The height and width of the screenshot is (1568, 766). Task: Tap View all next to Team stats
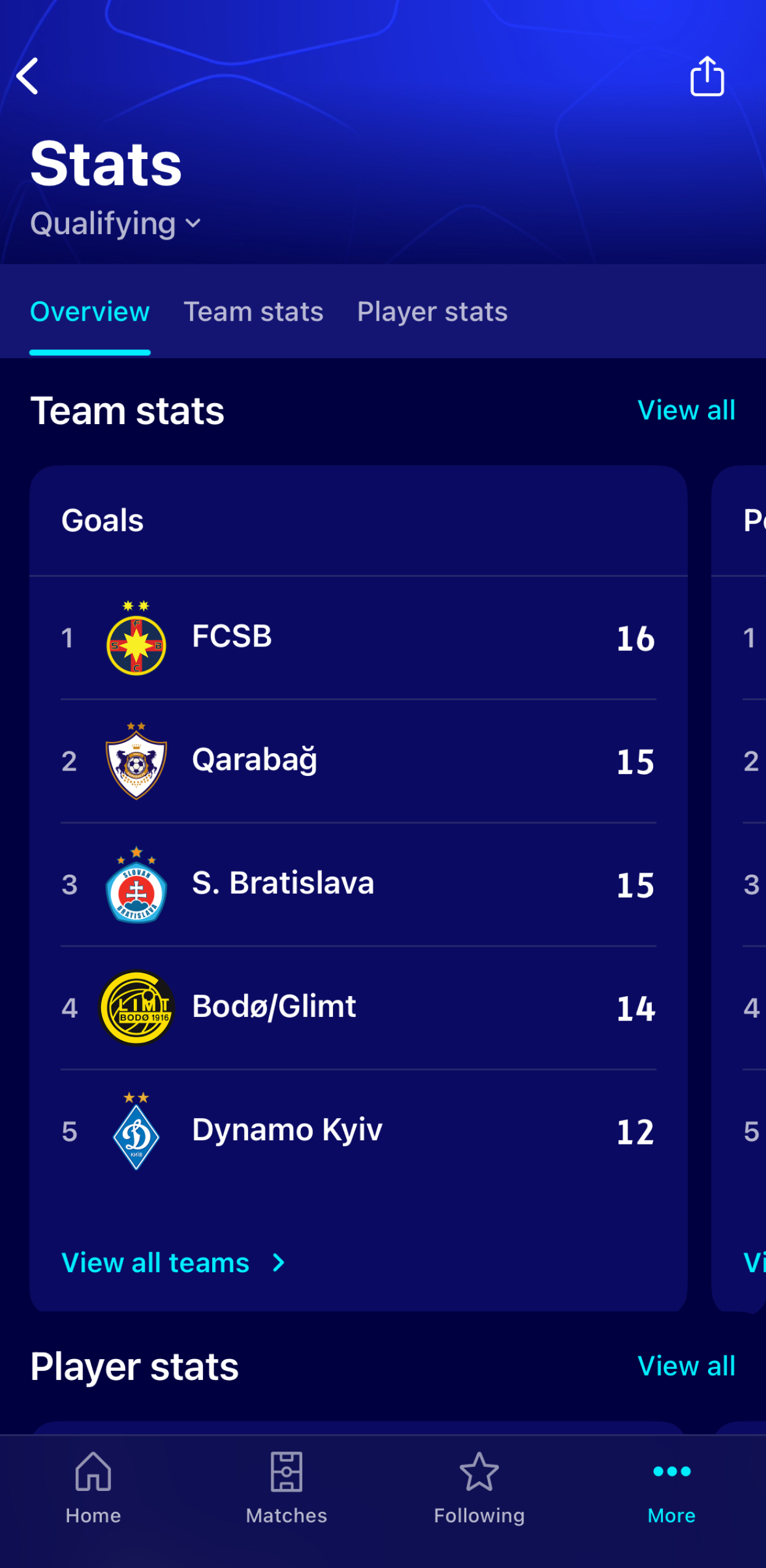(x=686, y=409)
